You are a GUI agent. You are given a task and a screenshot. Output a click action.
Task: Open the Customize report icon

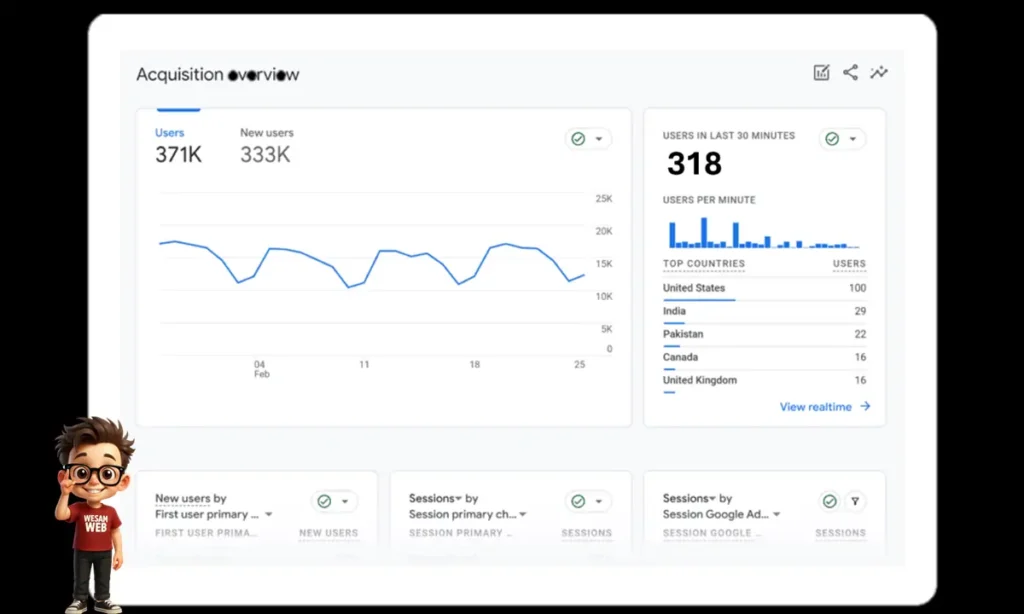coord(821,72)
